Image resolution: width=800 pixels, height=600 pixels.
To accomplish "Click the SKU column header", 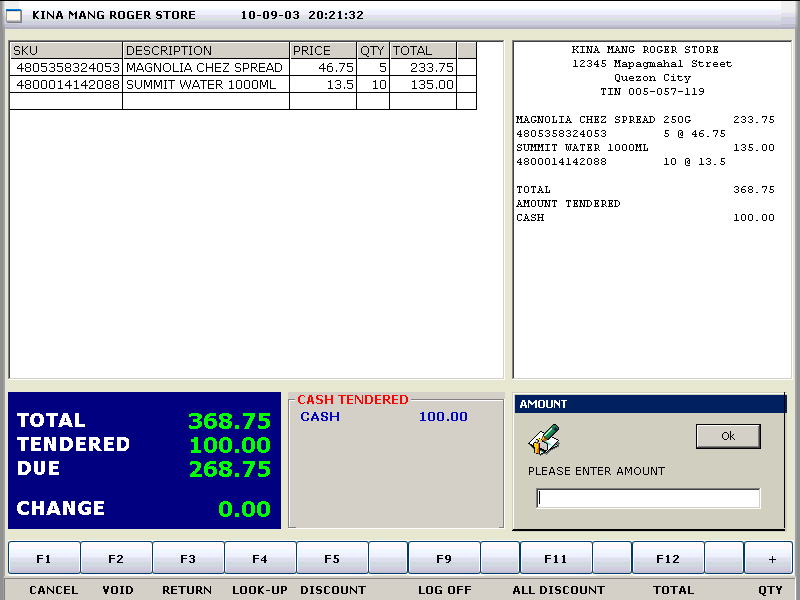I will [66, 51].
